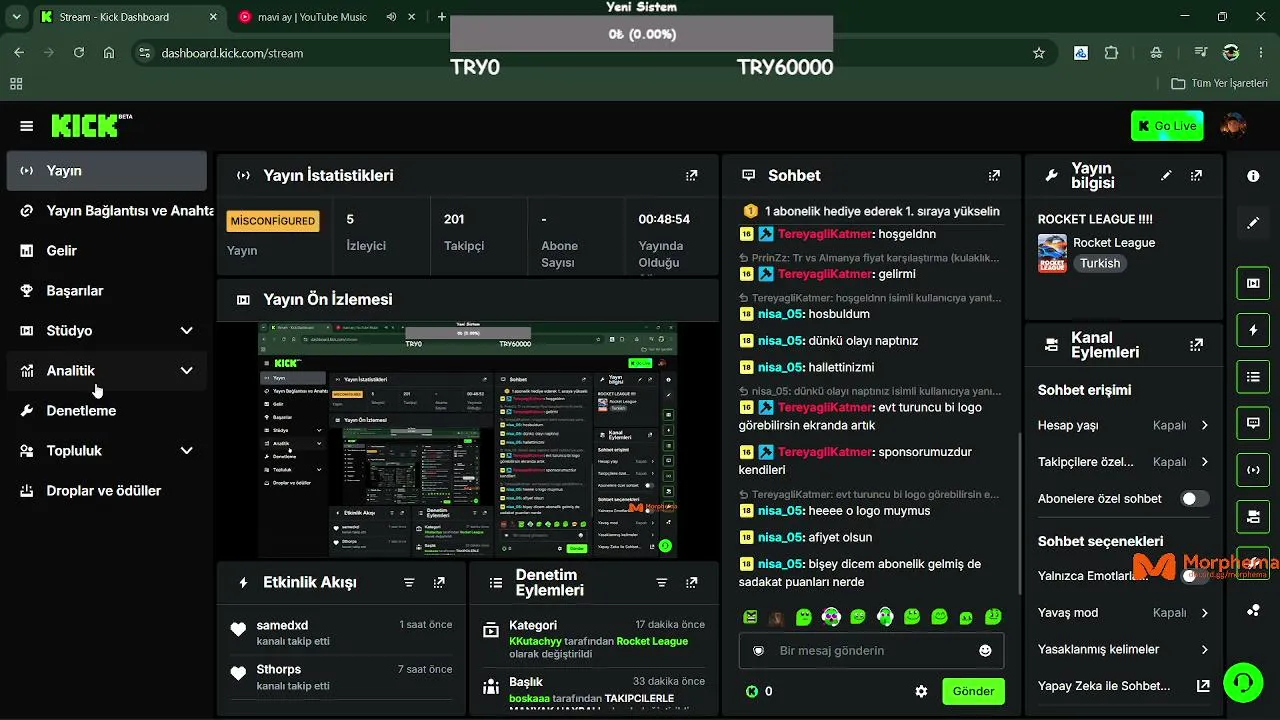Select the Sthorps follow activity row
The image size is (1280, 720).
[341, 677]
